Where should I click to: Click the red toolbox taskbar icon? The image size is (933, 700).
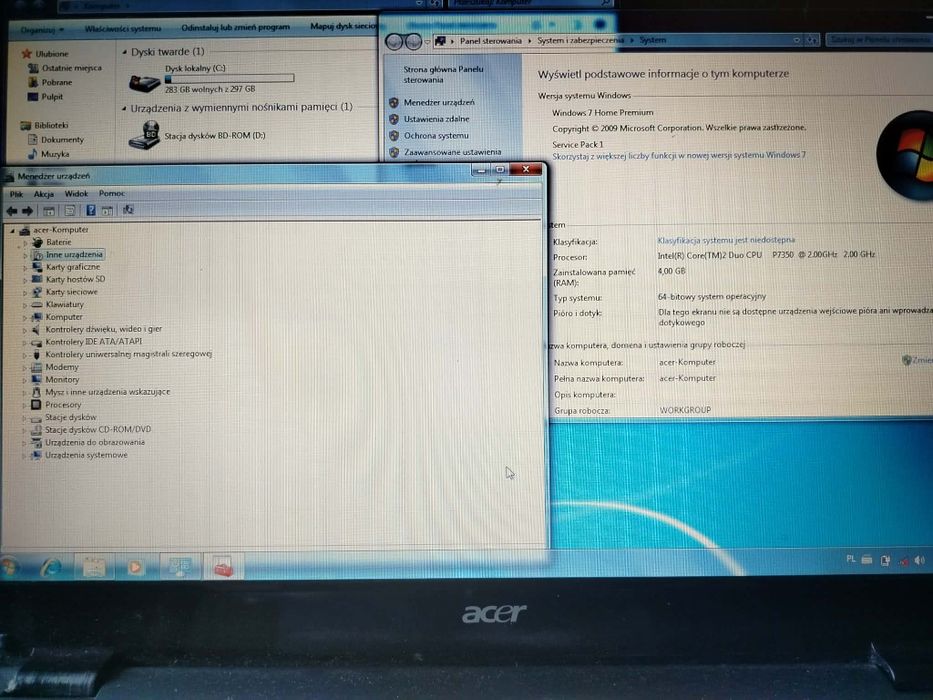pyautogui.click(x=224, y=567)
